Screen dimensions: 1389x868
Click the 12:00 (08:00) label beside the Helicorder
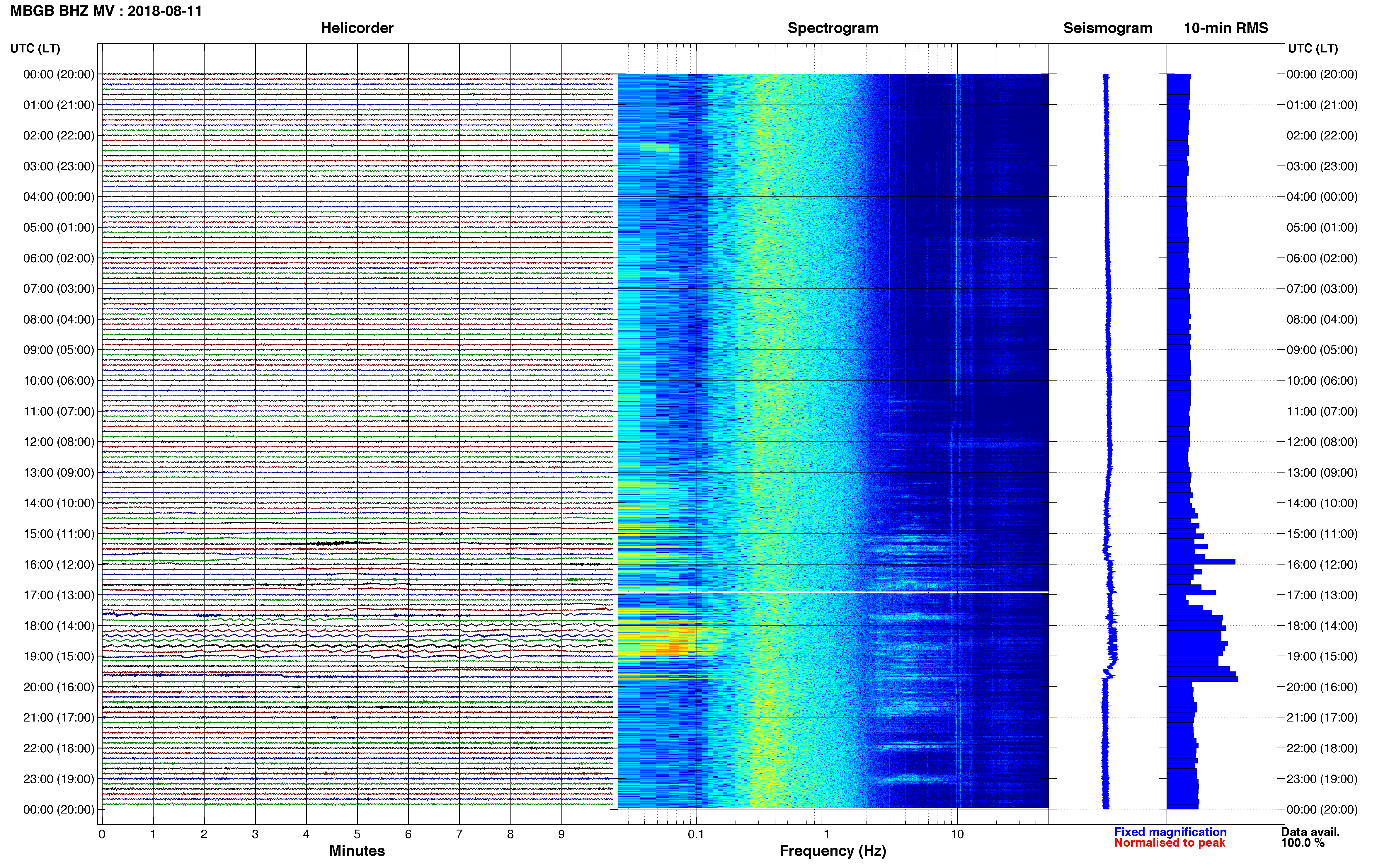click(59, 442)
